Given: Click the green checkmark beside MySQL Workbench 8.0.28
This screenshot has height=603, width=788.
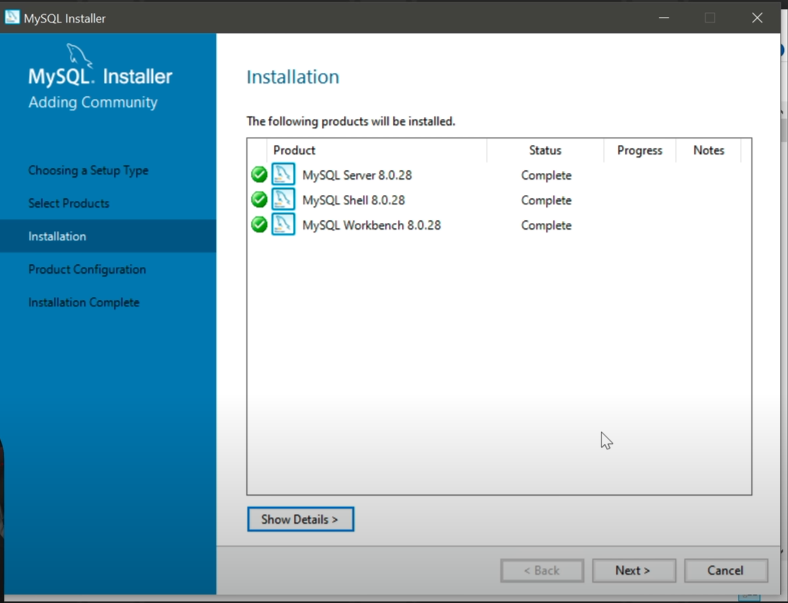Looking at the screenshot, I should [x=259, y=224].
